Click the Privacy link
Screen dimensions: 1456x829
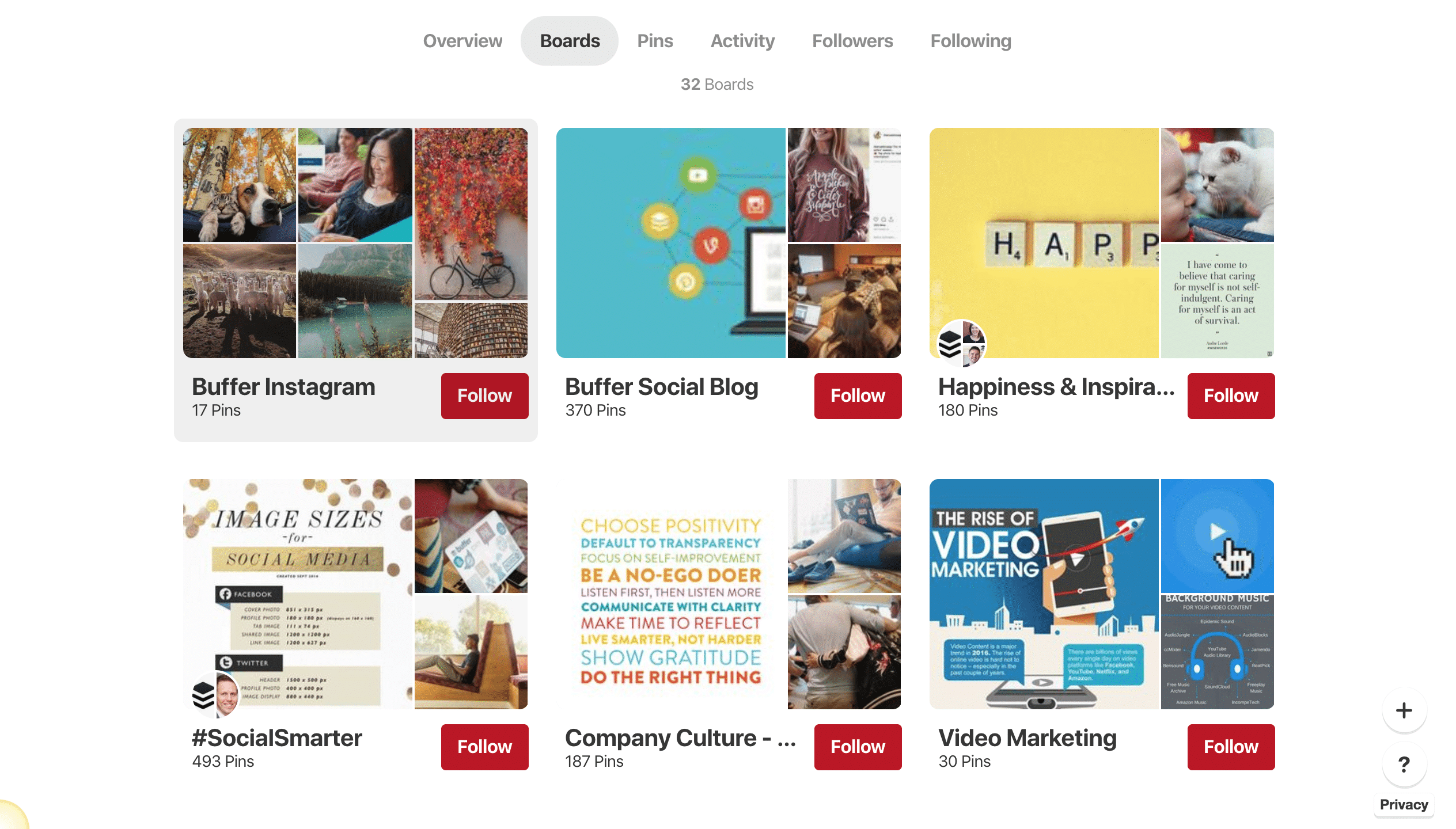tap(1404, 804)
